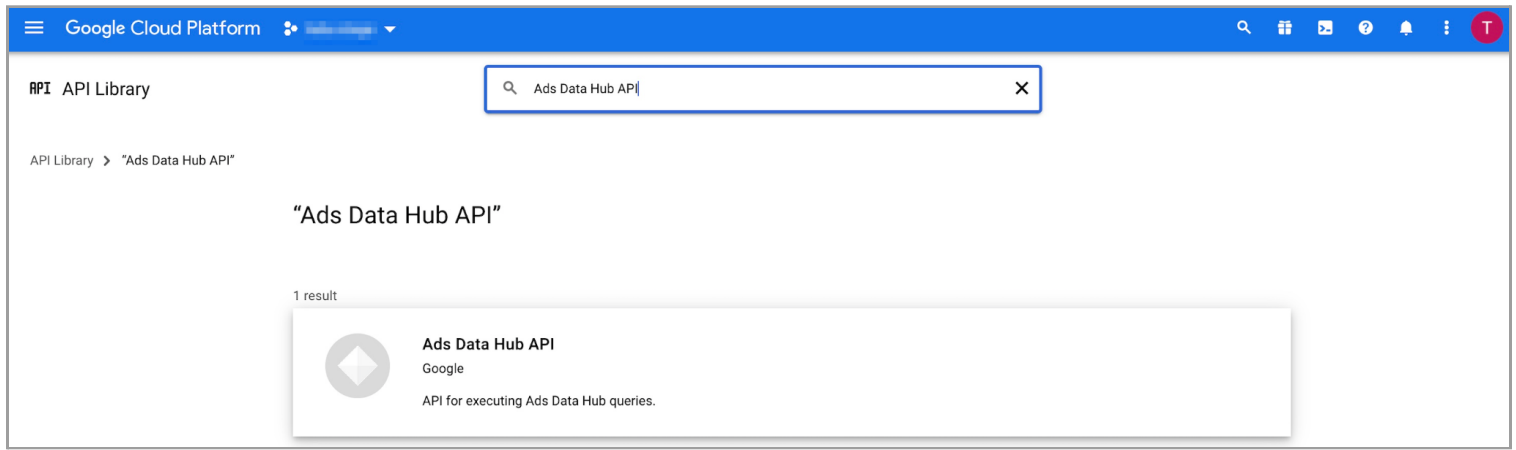Click the project selector hexagon icon

coord(291,29)
